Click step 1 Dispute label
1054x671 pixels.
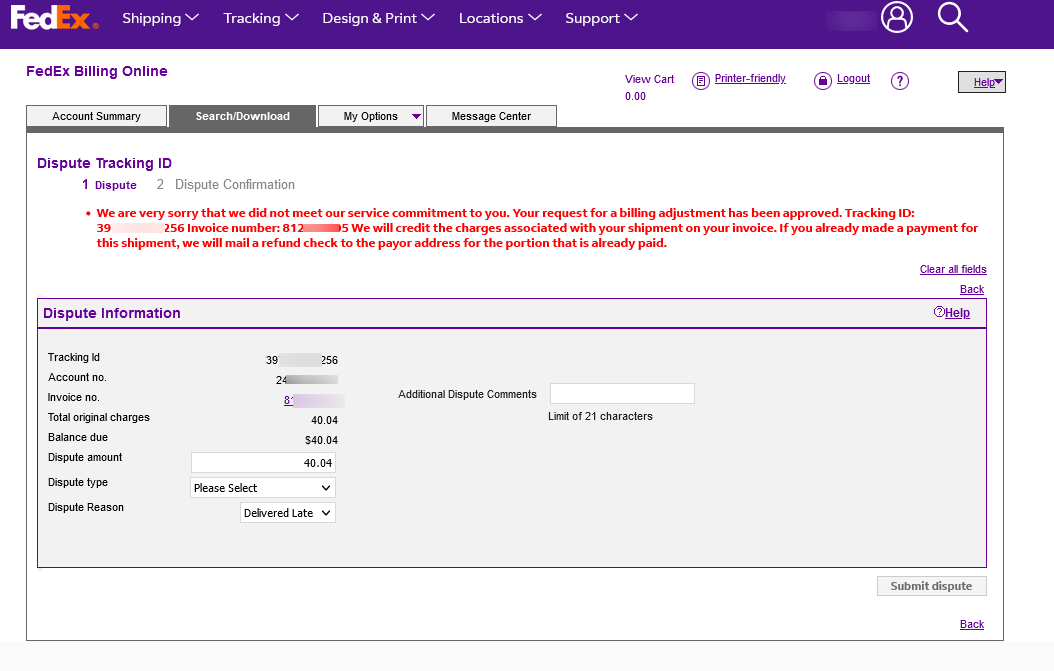coord(109,185)
